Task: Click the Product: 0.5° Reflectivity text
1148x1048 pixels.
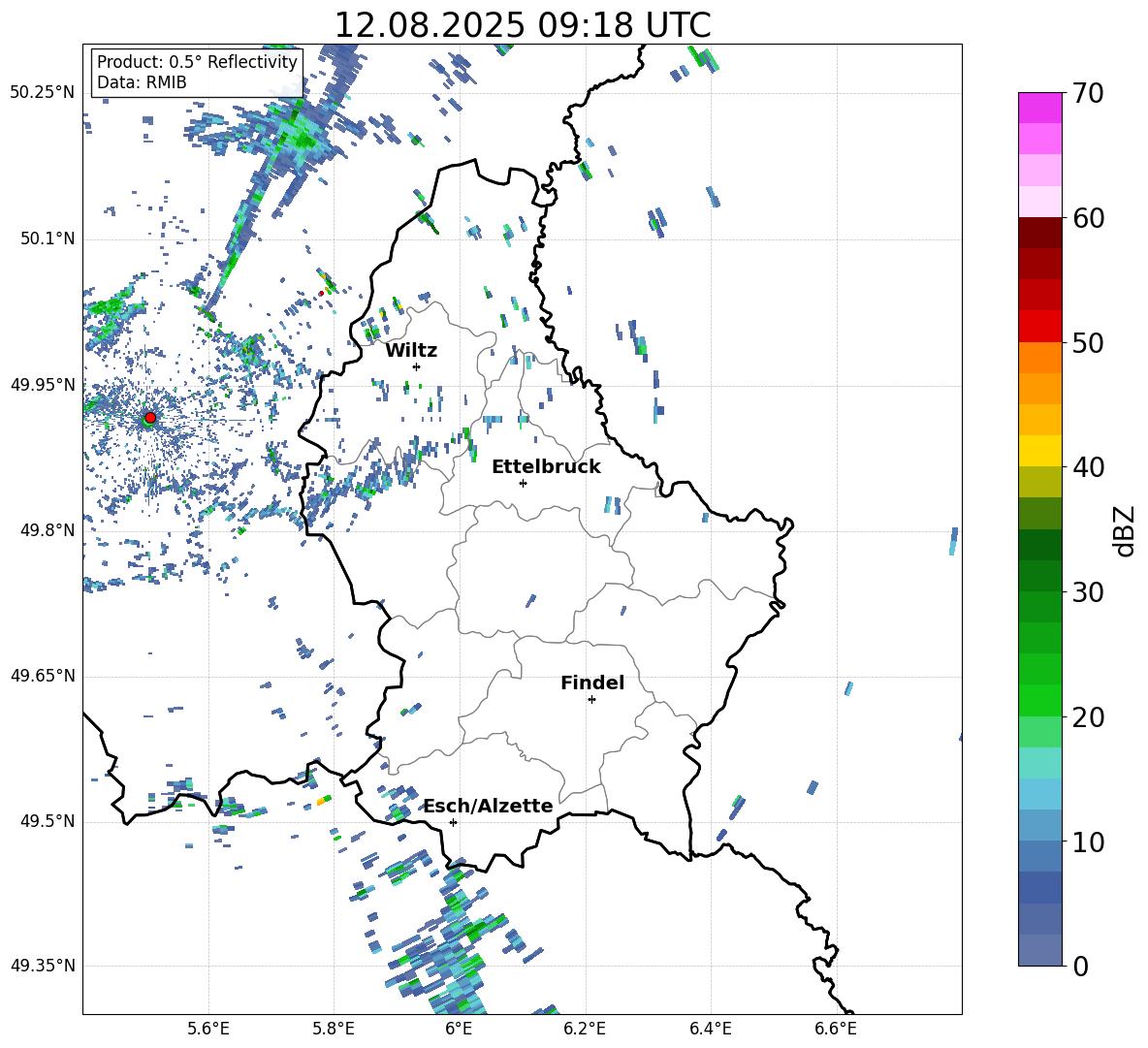Action: click(197, 62)
